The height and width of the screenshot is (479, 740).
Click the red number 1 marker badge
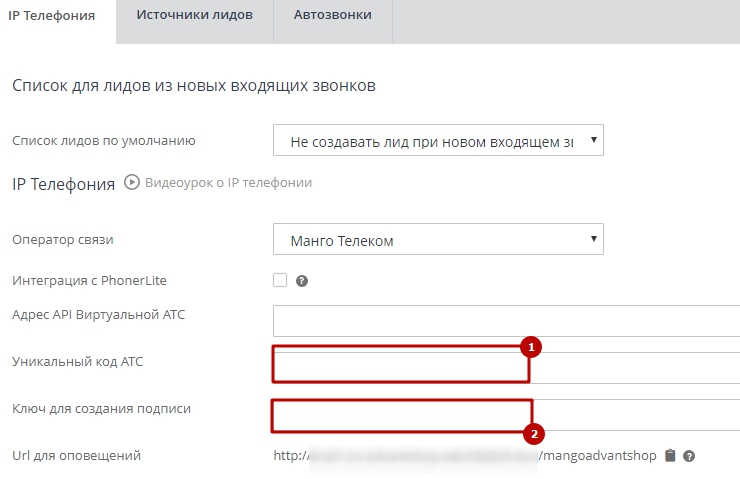(532, 347)
